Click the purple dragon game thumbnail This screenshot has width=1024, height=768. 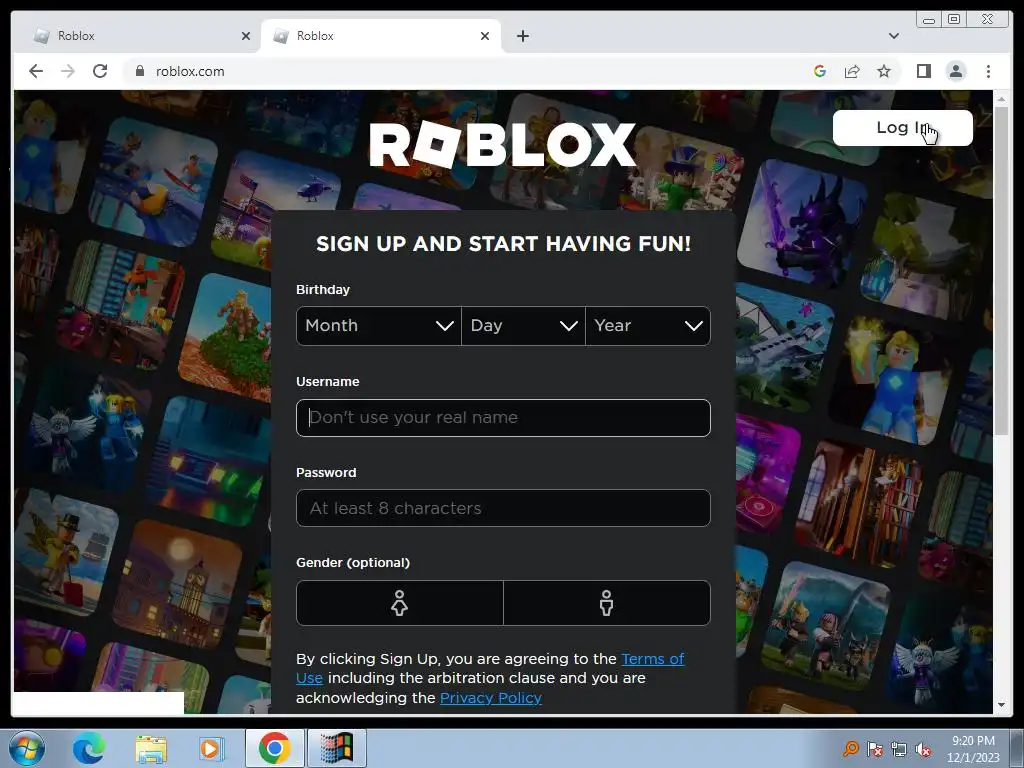tap(802, 223)
